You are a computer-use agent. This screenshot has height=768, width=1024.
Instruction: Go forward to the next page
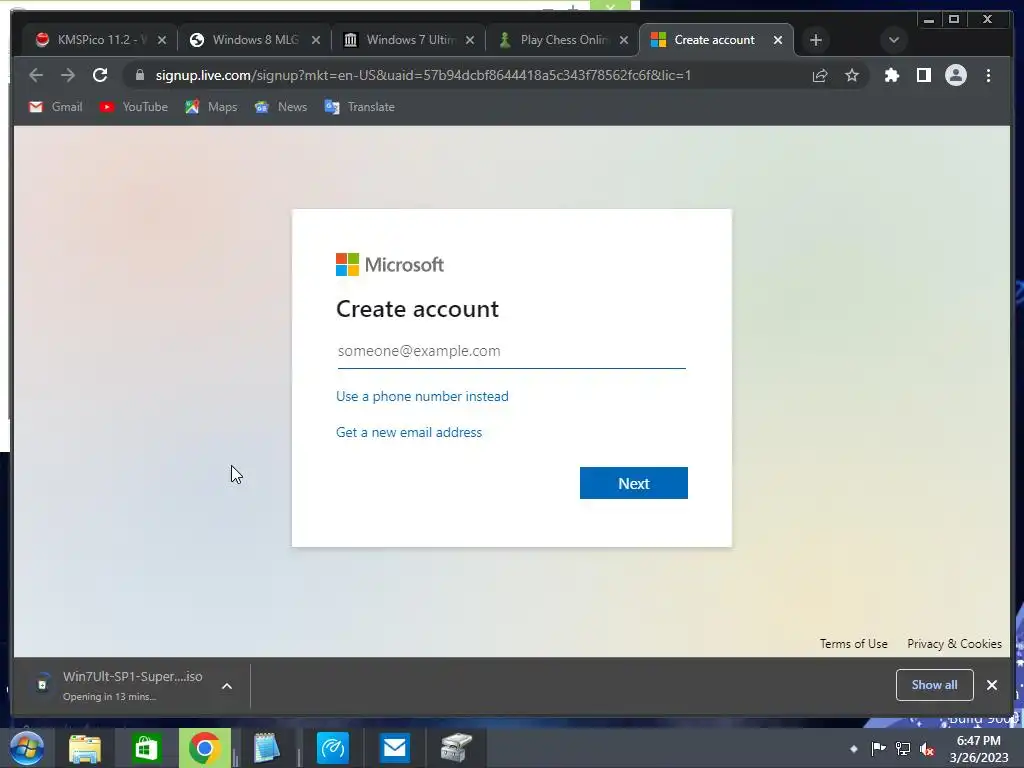pyautogui.click(x=68, y=75)
